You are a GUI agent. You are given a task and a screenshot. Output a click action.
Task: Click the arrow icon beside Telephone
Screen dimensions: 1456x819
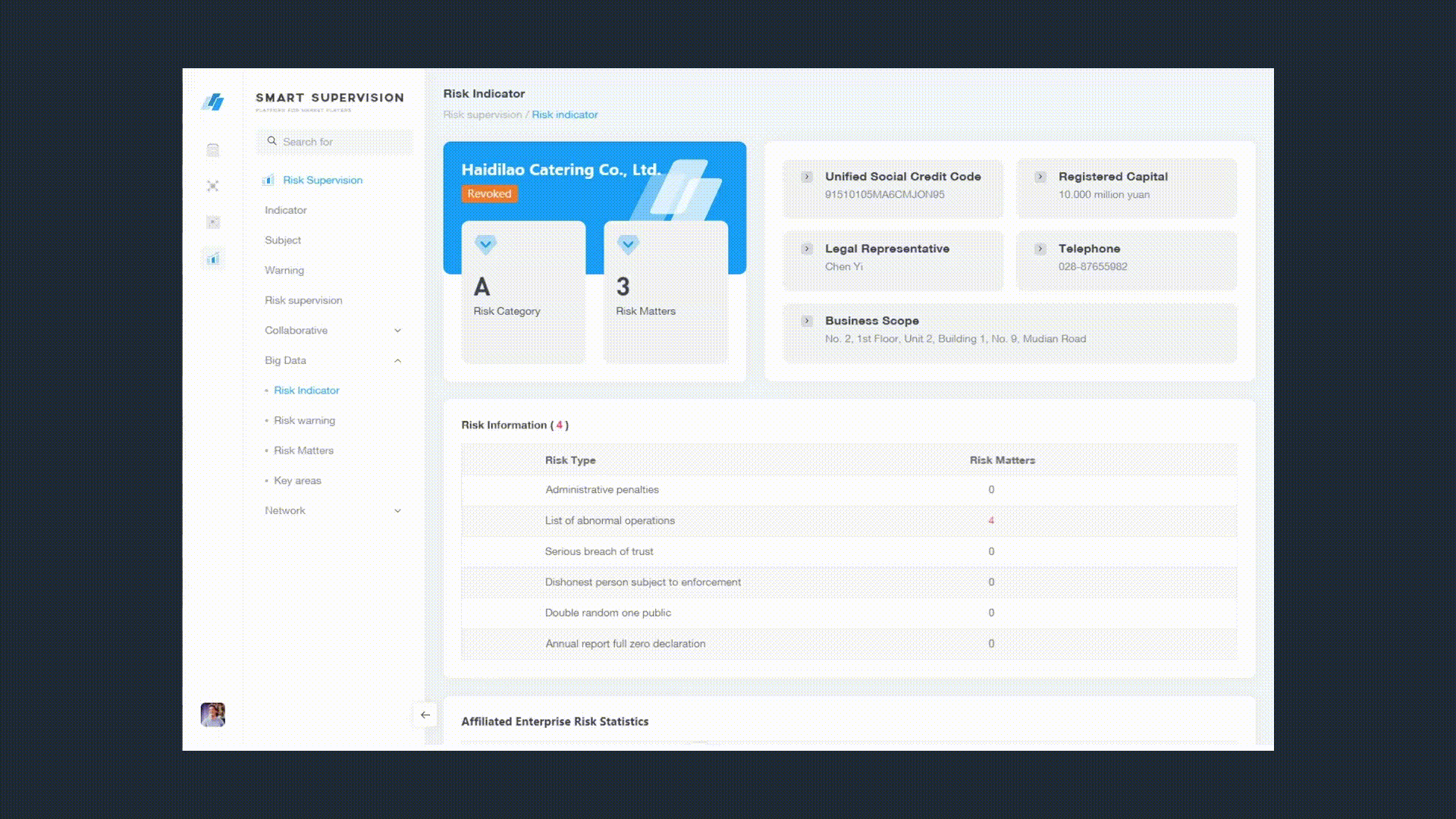pos(1040,249)
